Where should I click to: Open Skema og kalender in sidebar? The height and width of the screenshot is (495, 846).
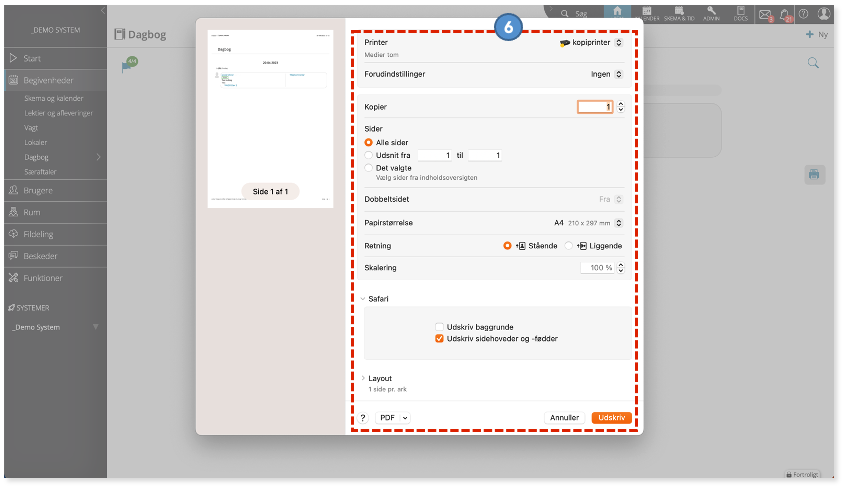click(x=54, y=99)
